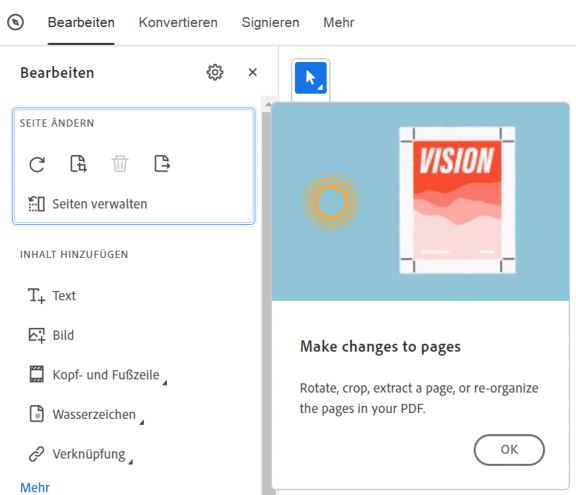This screenshot has width=576, height=495.
Task: Close the Bearbeiten panel
Action: pos(252,72)
